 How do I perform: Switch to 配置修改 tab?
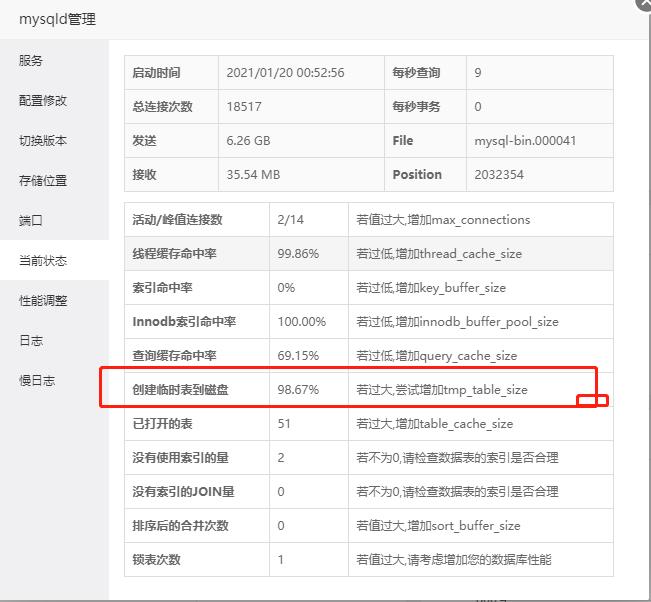(43, 100)
